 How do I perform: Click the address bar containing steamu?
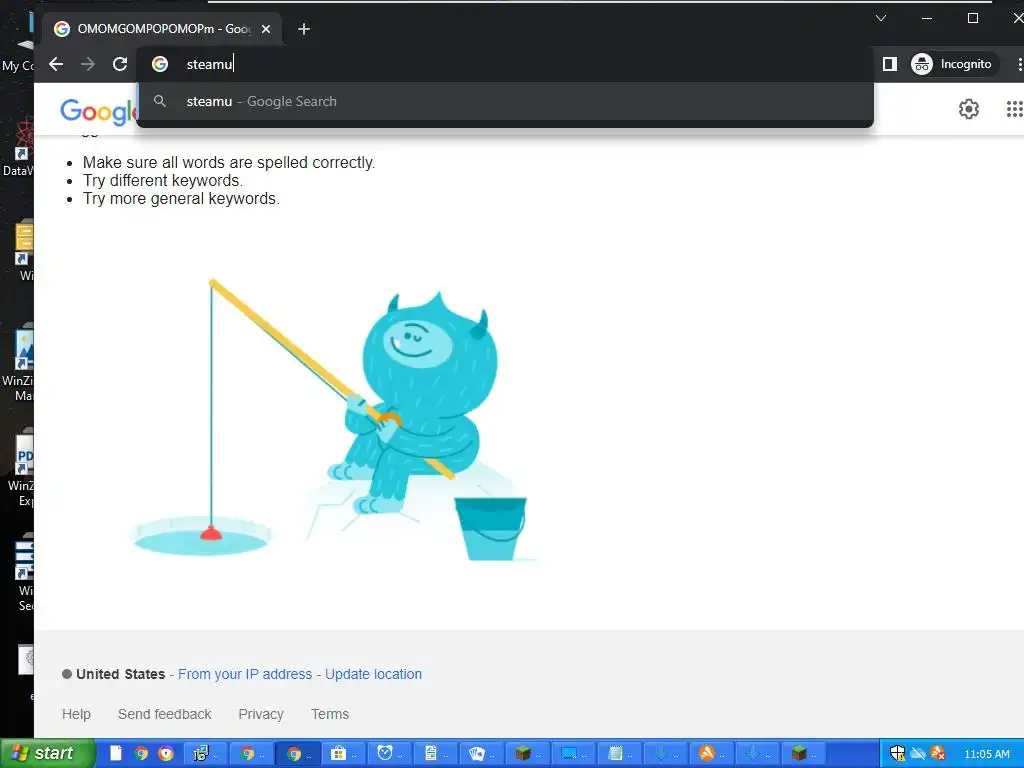click(x=506, y=64)
